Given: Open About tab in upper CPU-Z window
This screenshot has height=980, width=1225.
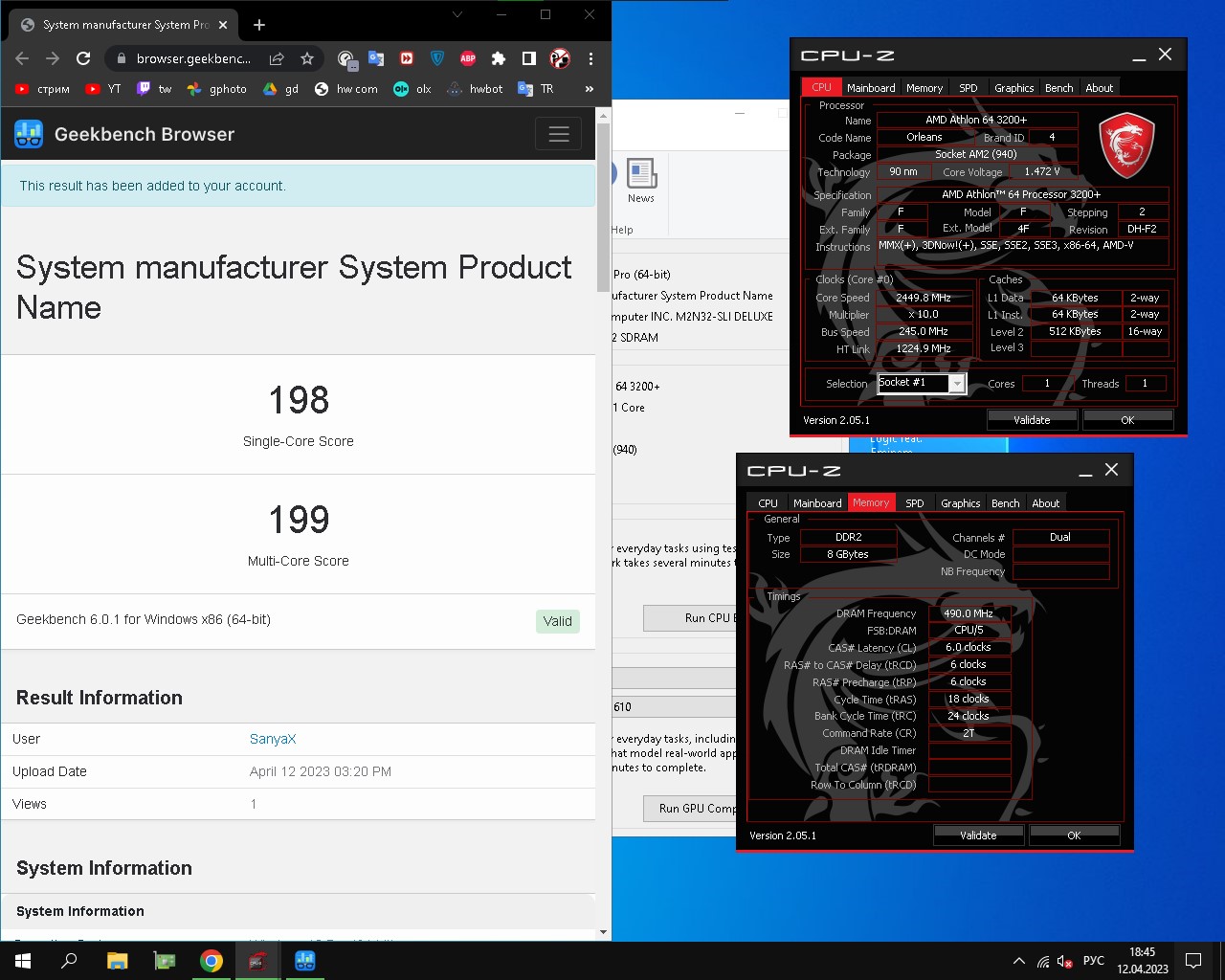Looking at the screenshot, I should [x=1099, y=87].
